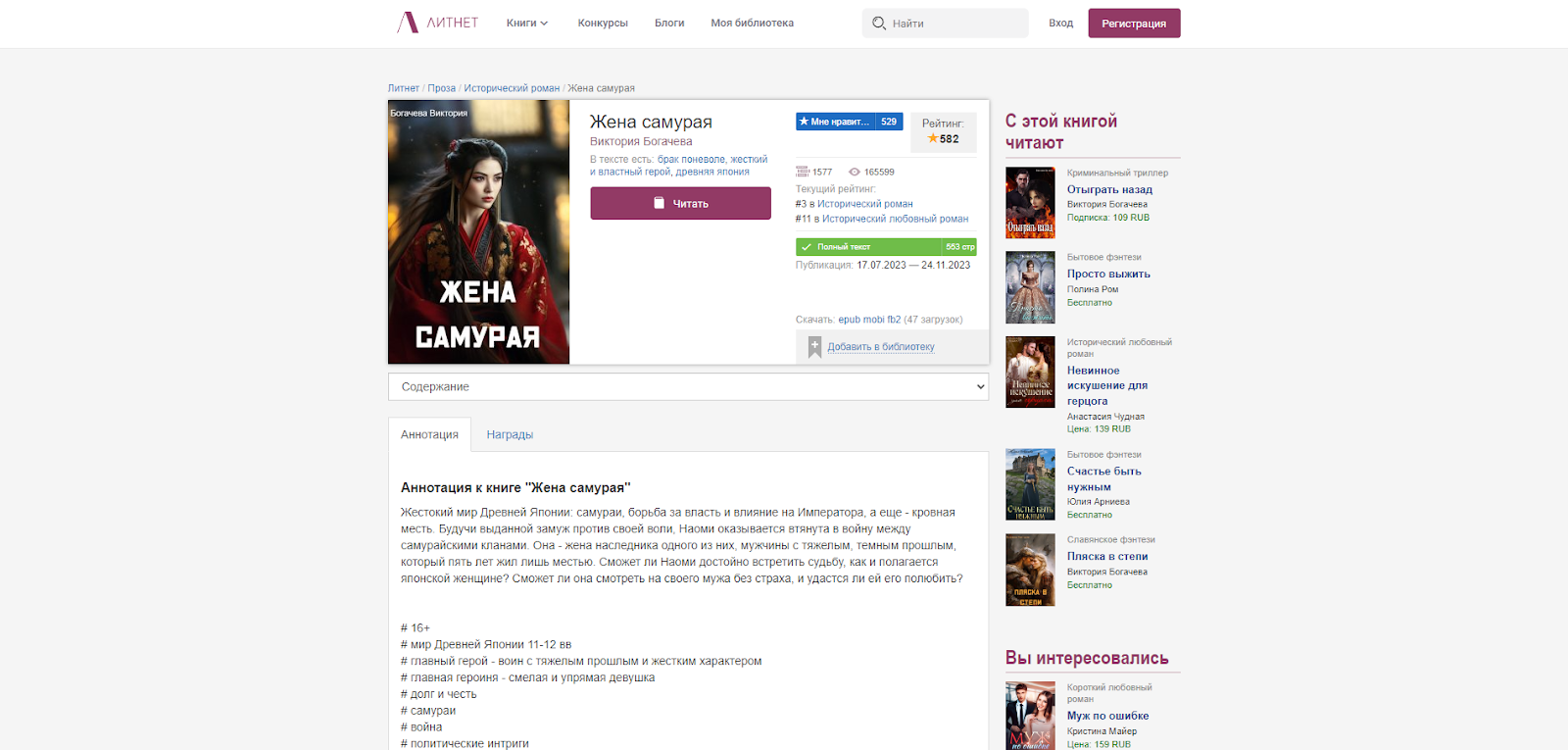Screen dimensions: 1568x750
Task: Open the Конкурсы menu item
Action: (603, 23)
